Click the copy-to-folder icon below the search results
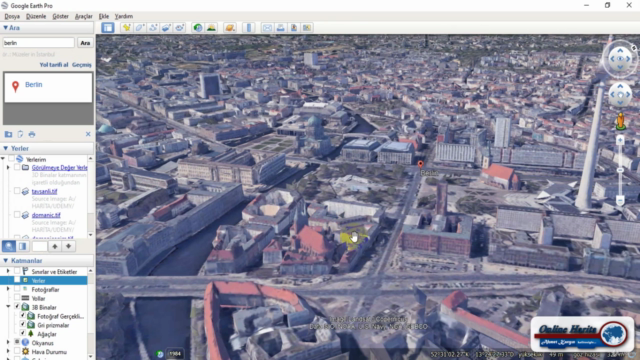The width and height of the screenshot is (640, 360). [x=8, y=134]
